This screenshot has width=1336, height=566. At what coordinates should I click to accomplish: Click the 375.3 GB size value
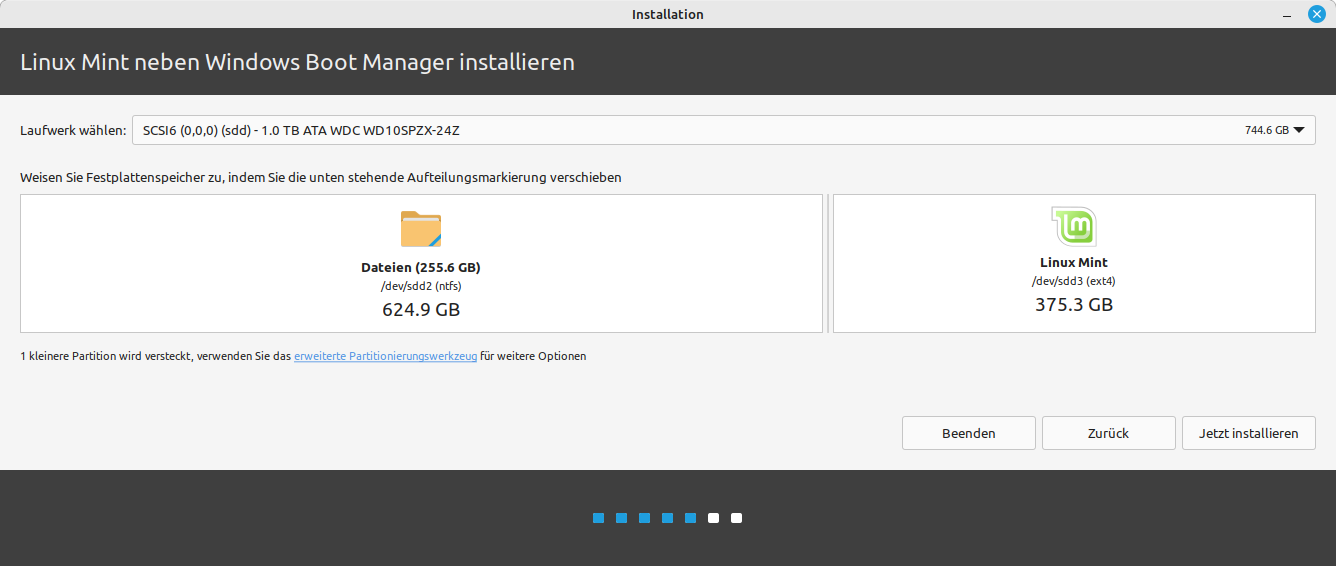tap(1074, 305)
